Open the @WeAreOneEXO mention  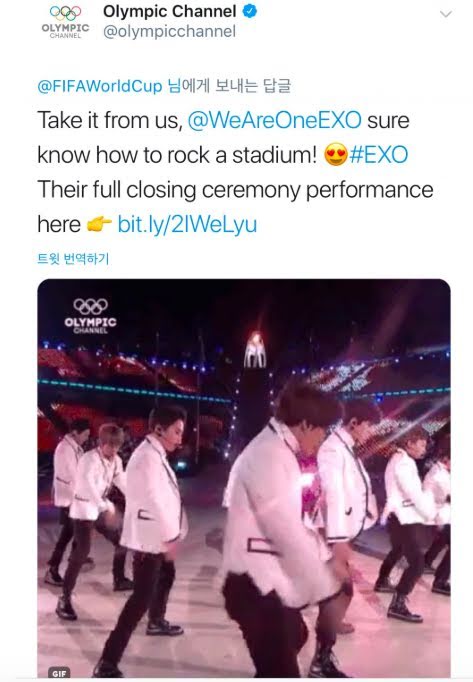point(274,120)
